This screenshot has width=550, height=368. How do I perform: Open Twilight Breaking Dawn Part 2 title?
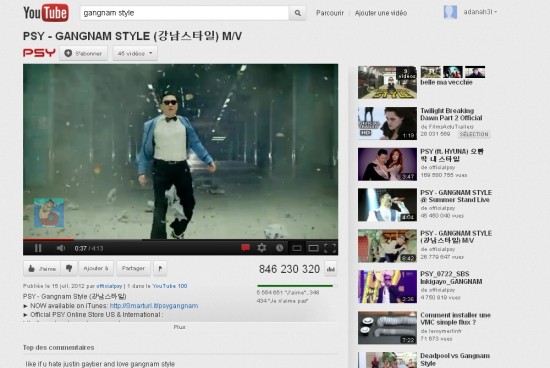pos(451,114)
